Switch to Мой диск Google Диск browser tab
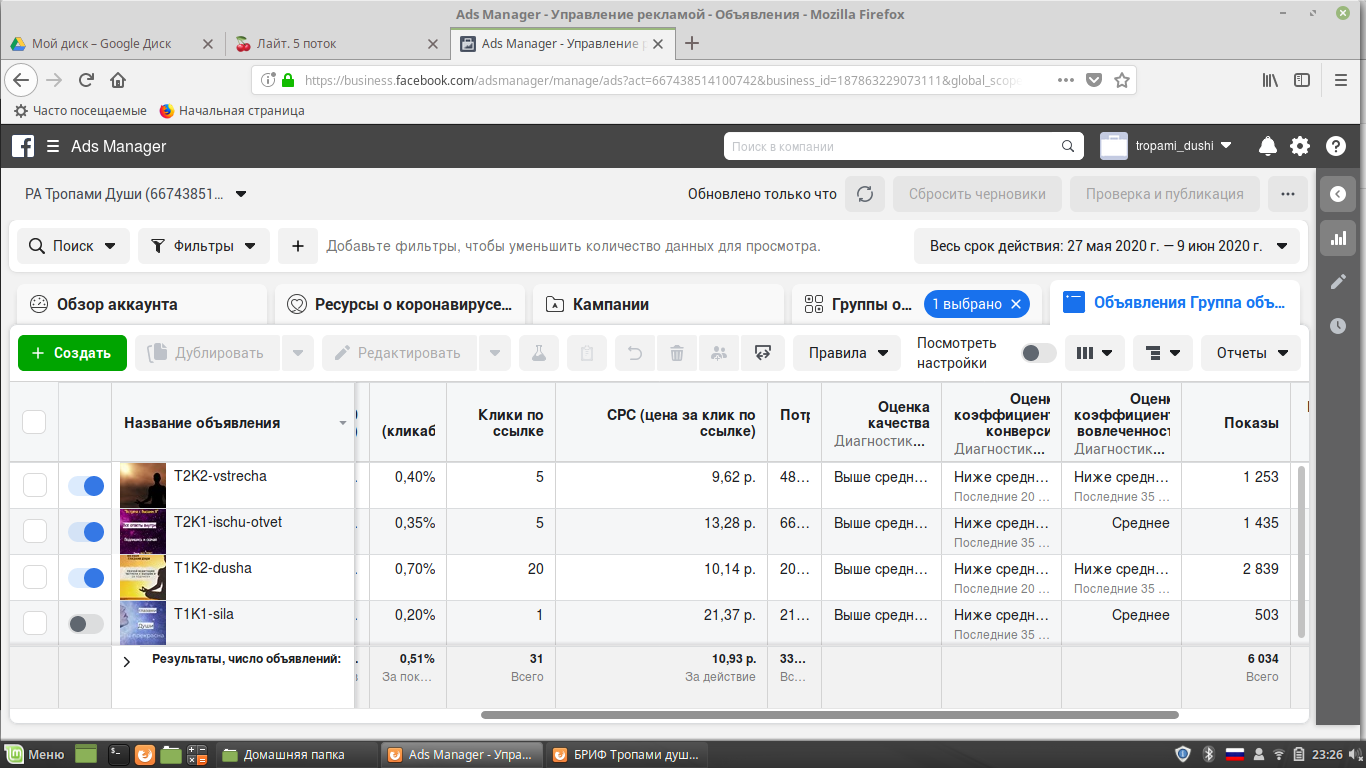 pyautogui.click(x=112, y=44)
